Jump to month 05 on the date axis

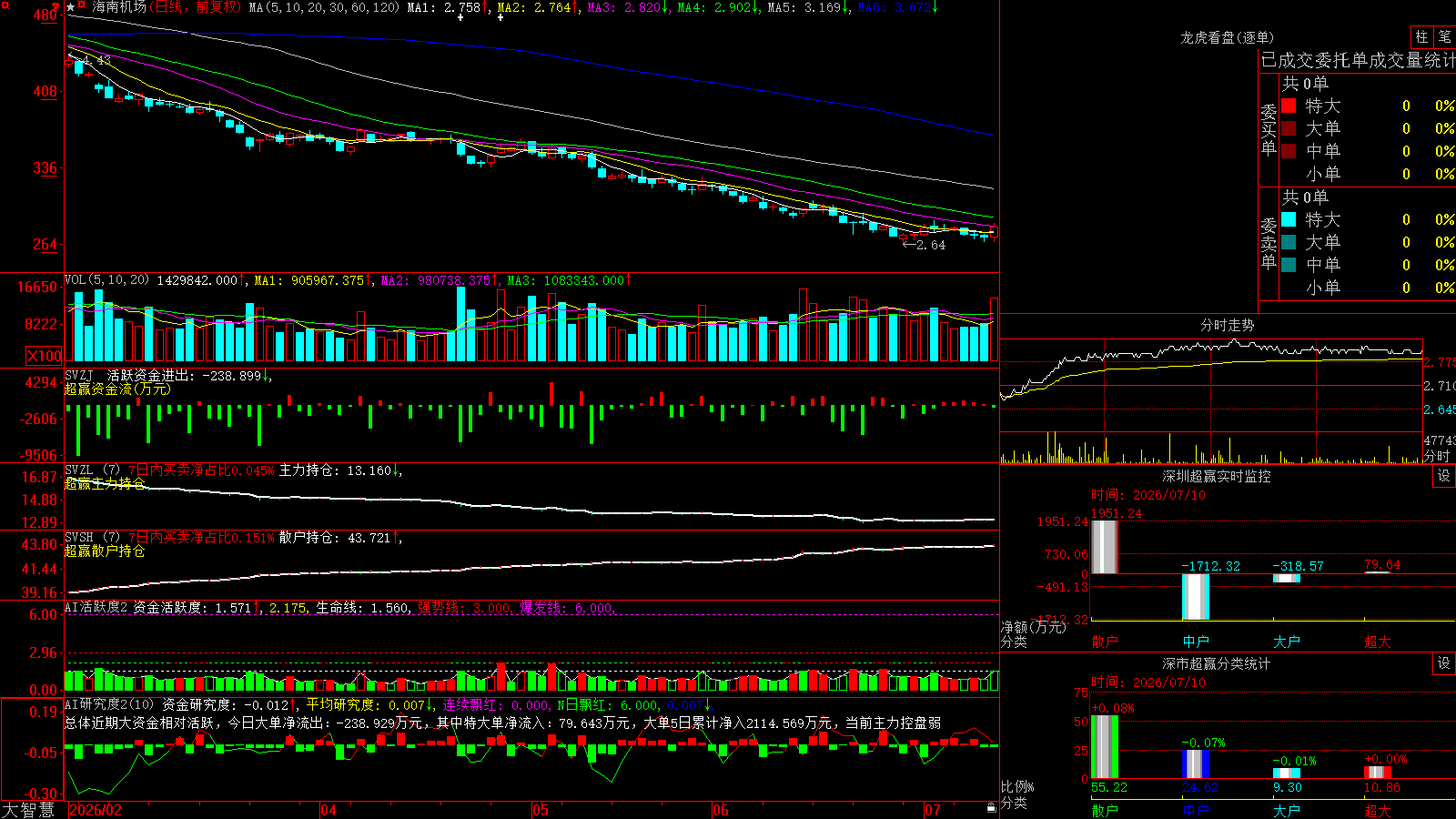click(541, 810)
